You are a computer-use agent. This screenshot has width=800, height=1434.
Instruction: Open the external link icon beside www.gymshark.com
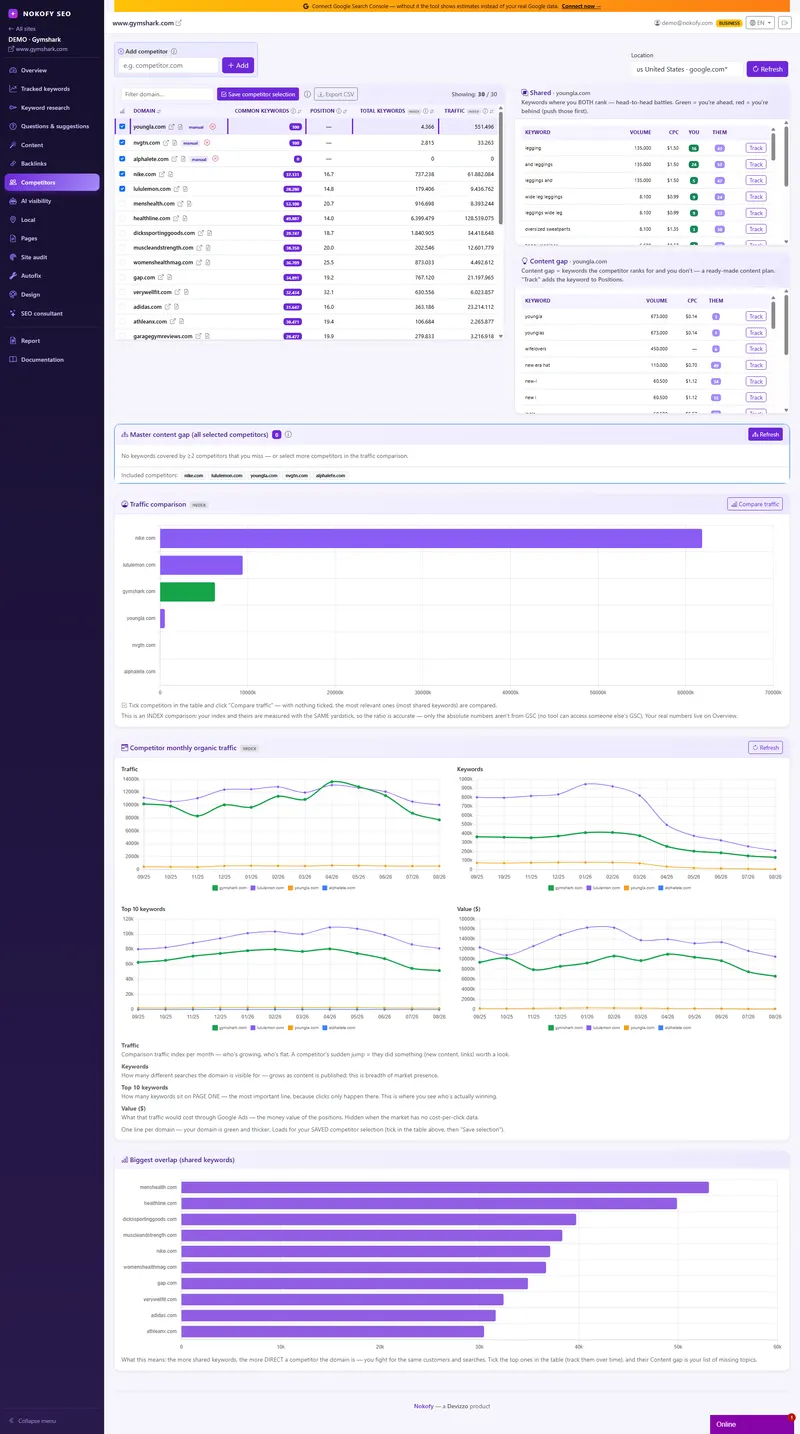click(x=178, y=22)
